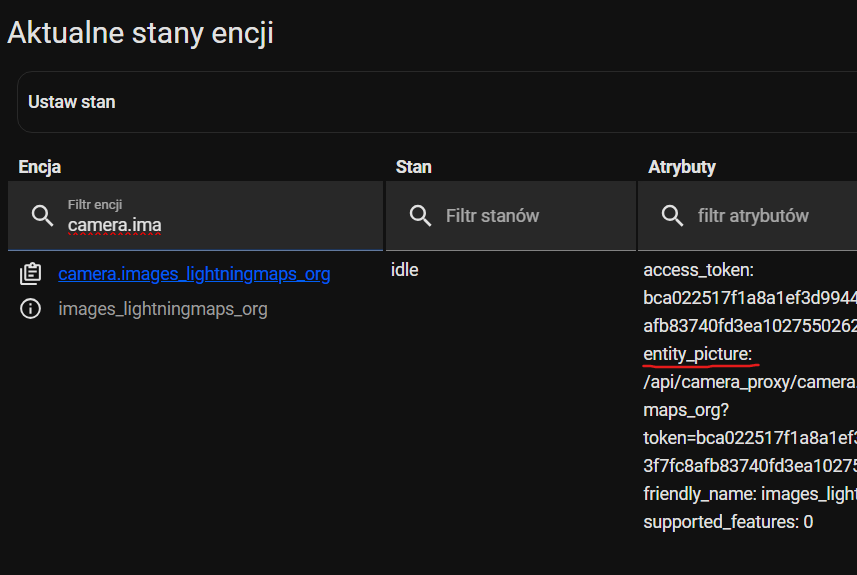Click the magnifier icon in entity filter
This screenshot has width=857, height=575.
point(43,216)
